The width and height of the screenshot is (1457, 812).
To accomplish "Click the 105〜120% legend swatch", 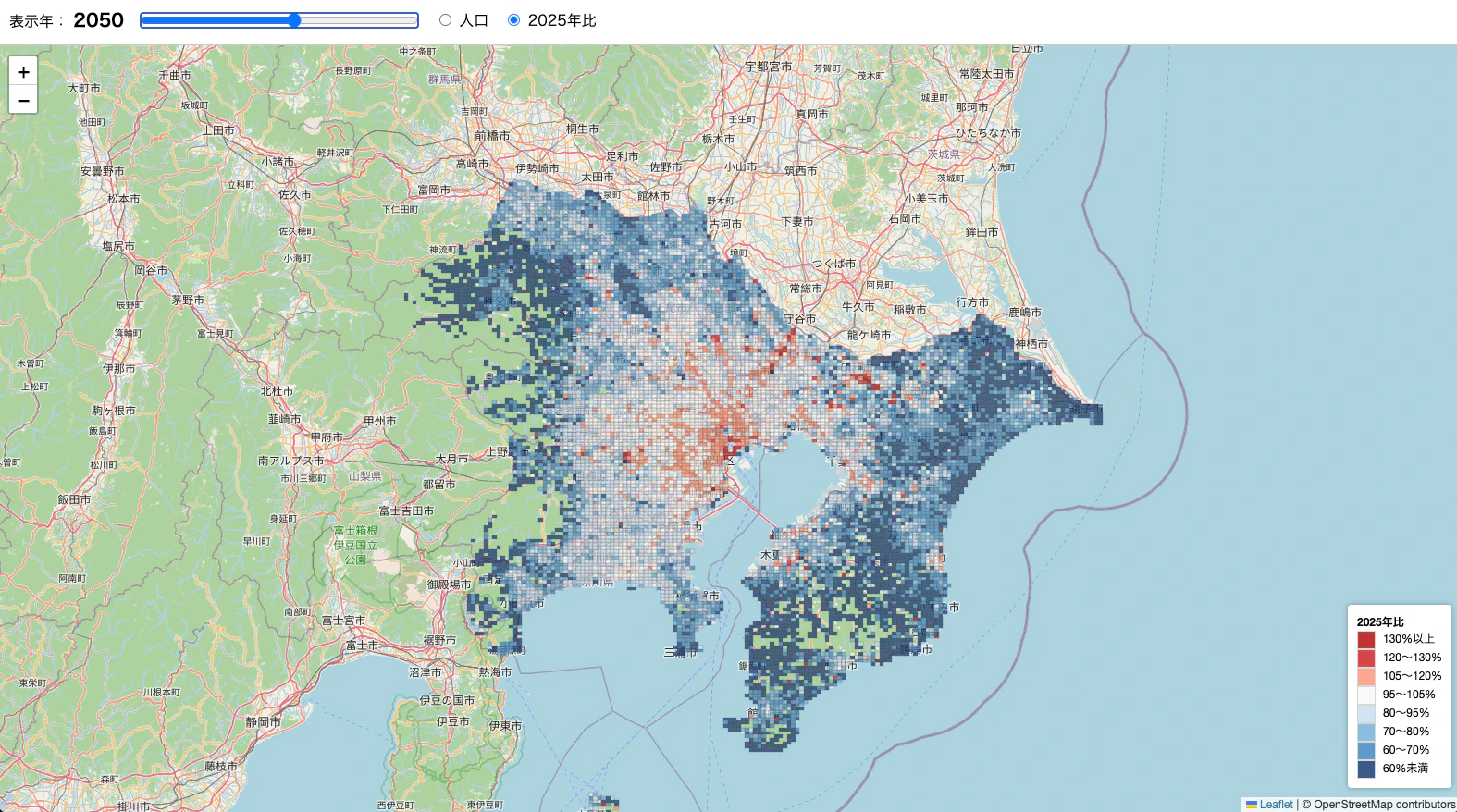I will (x=1366, y=676).
